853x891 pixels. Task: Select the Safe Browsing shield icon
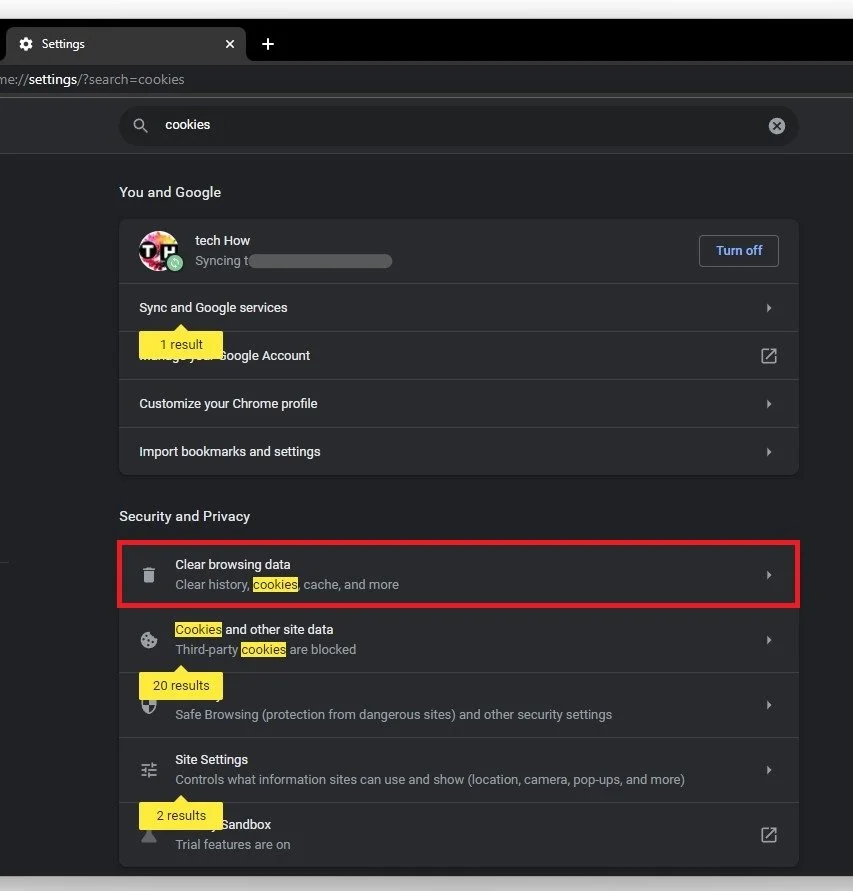click(148, 705)
